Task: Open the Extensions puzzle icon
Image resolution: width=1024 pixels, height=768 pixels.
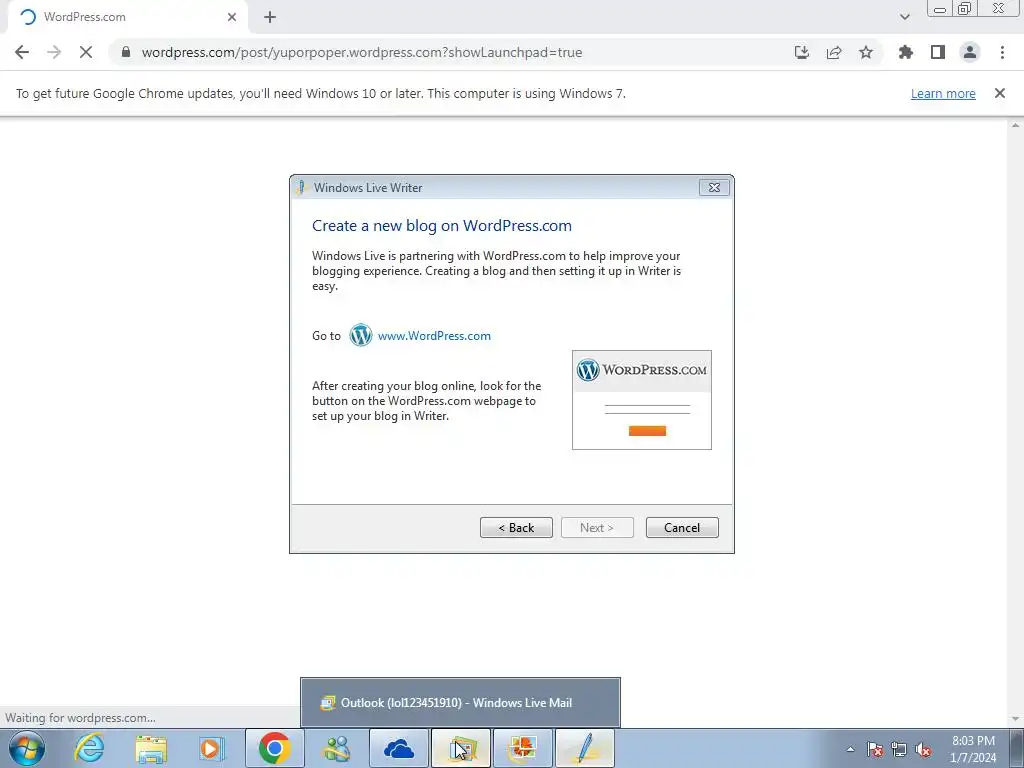Action: tap(906, 52)
